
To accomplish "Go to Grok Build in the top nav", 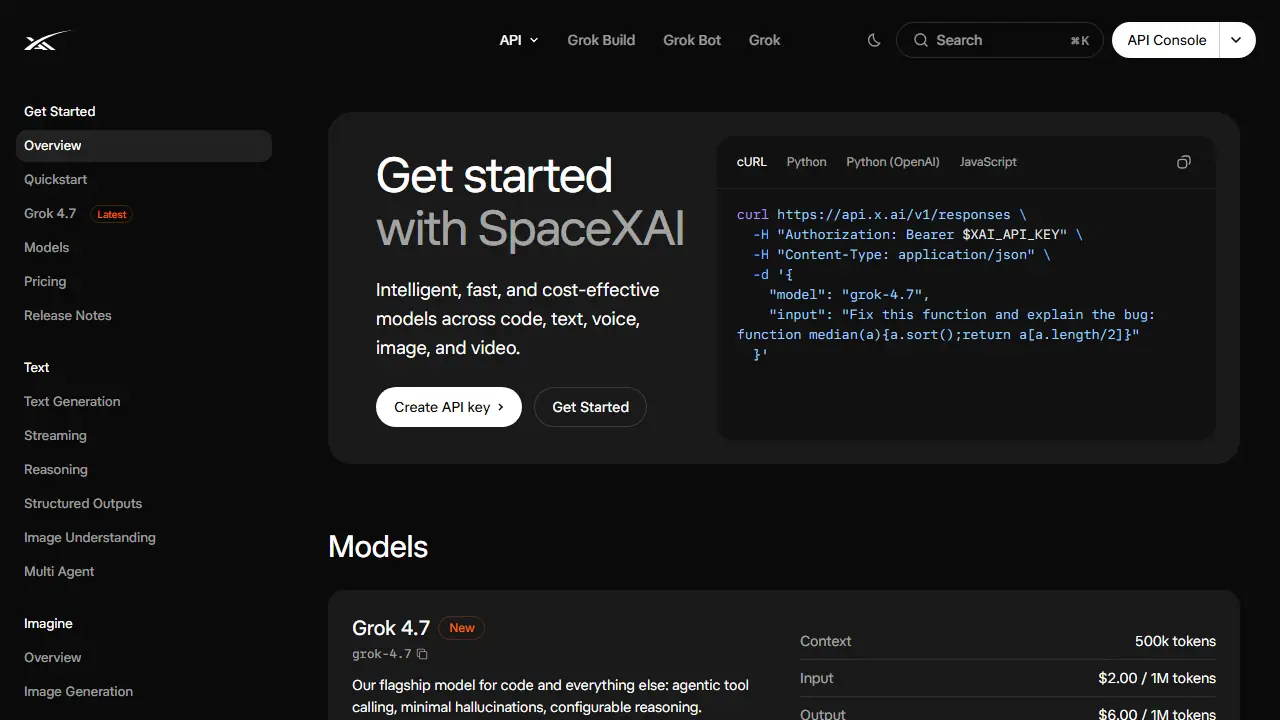I will click(601, 40).
